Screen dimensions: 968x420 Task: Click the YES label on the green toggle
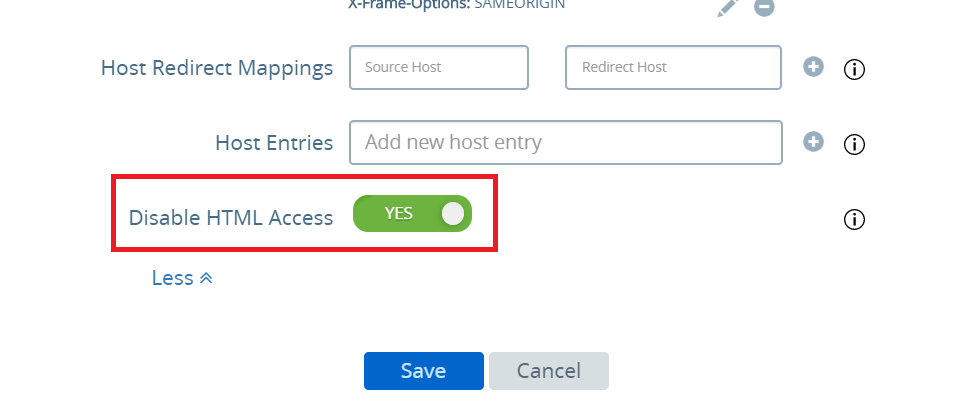(x=398, y=213)
